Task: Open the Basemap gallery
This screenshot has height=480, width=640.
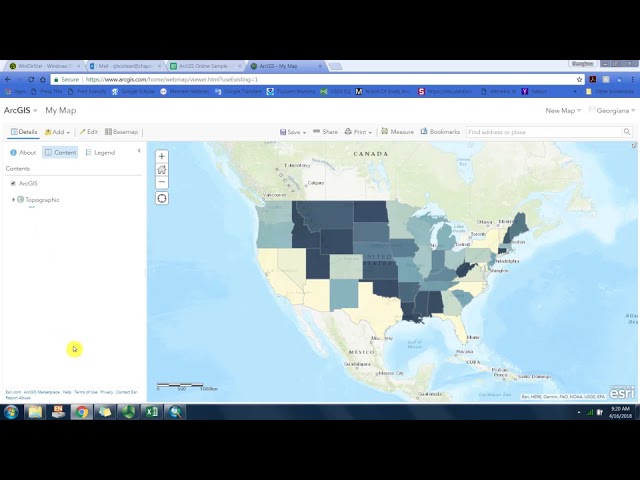Action: click(x=121, y=132)
